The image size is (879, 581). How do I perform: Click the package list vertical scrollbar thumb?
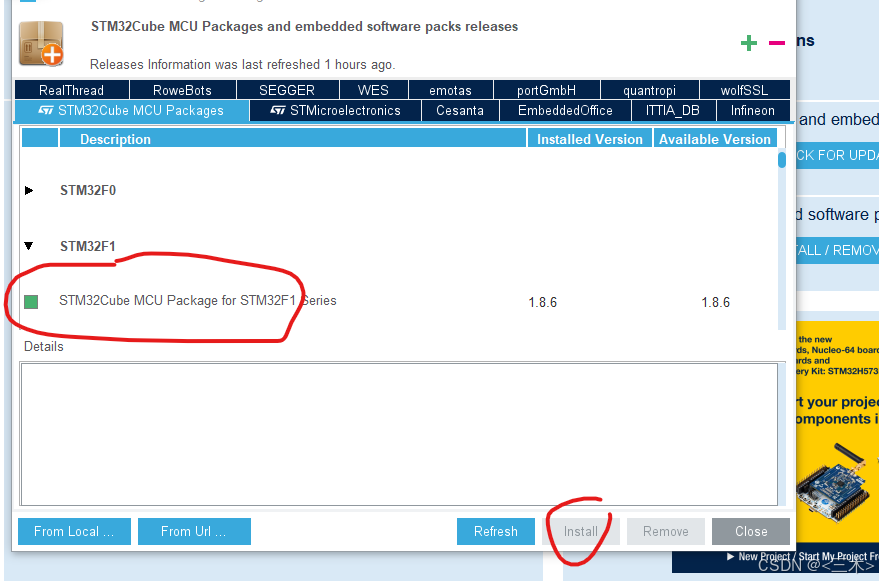(x=782, y=159)
